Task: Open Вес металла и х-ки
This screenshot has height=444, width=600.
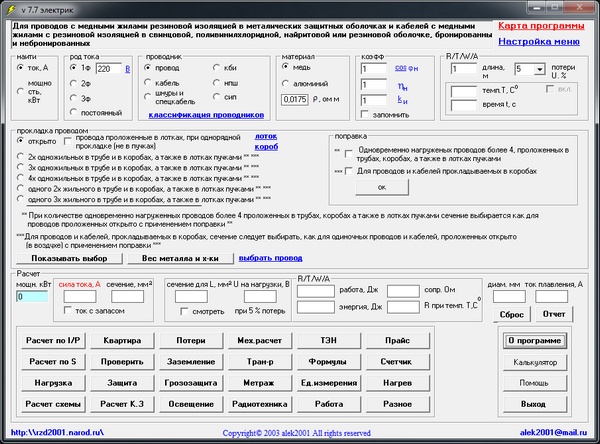Action: tap(180, 258)
